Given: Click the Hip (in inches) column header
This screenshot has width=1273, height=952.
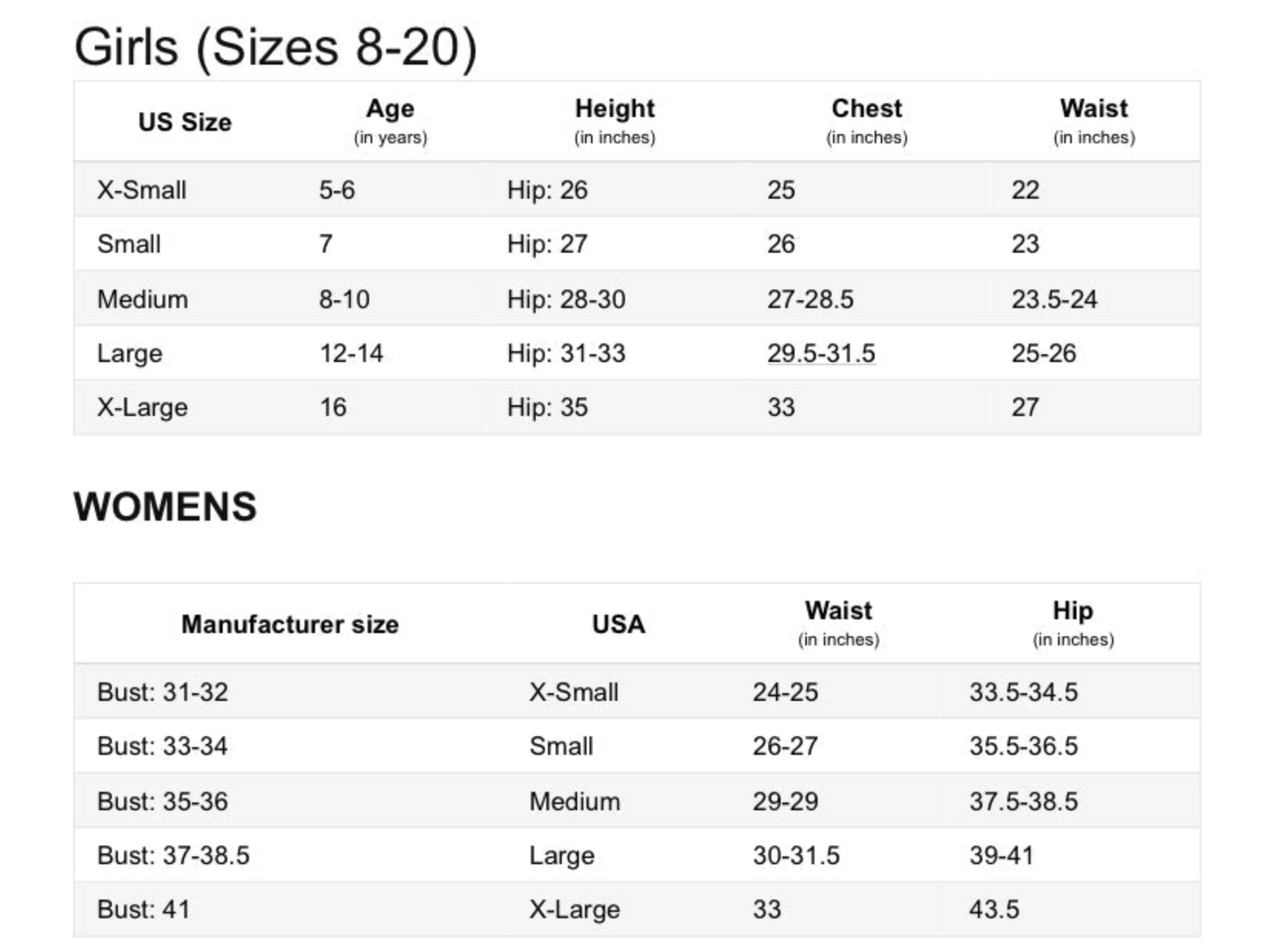Looking at the screenshot, I should (x=1073, y=624).
